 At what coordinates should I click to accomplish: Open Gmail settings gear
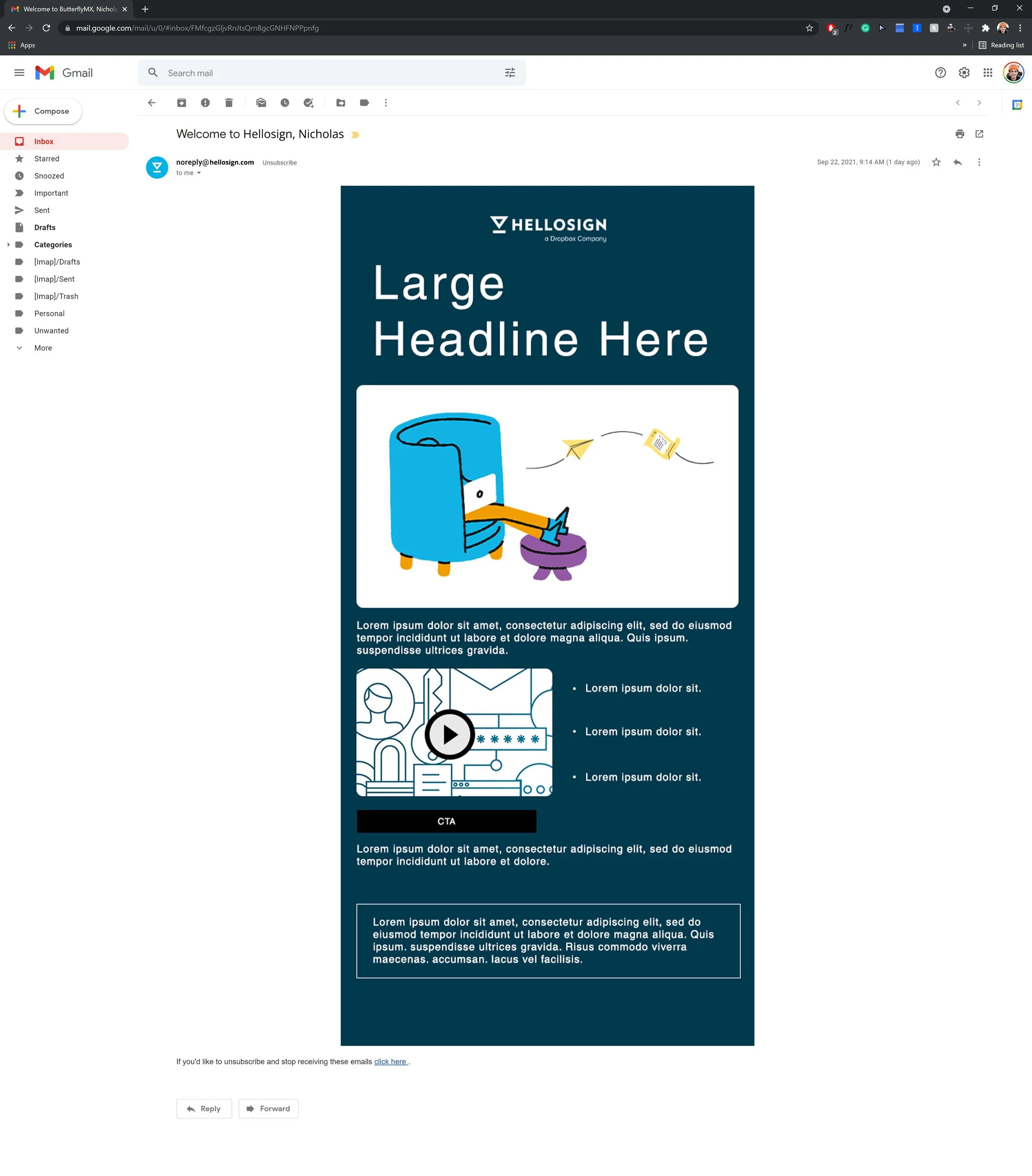coord(964,73)
